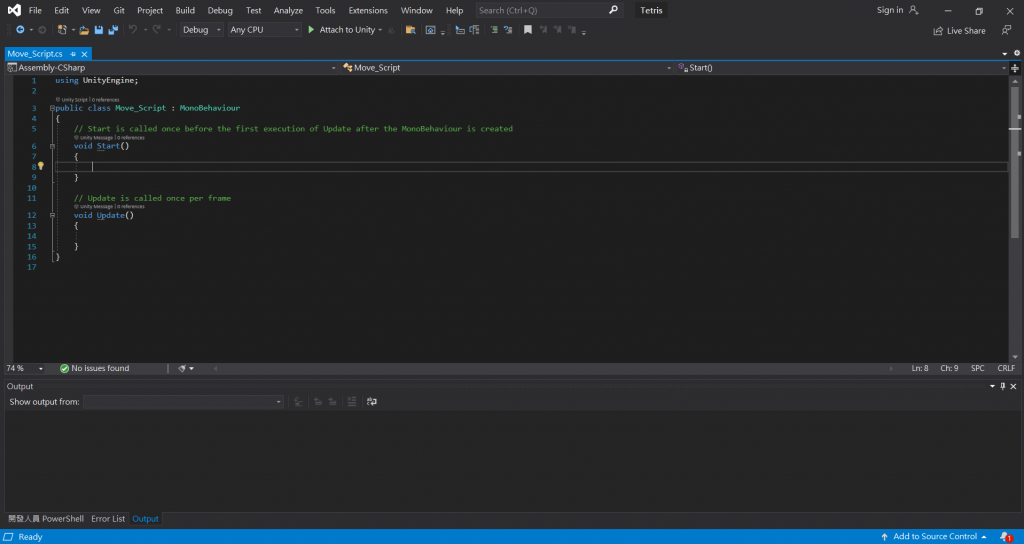Click Add to Source Control in status bar
This screenshot has width=1024, height=544.
point(935,537)
